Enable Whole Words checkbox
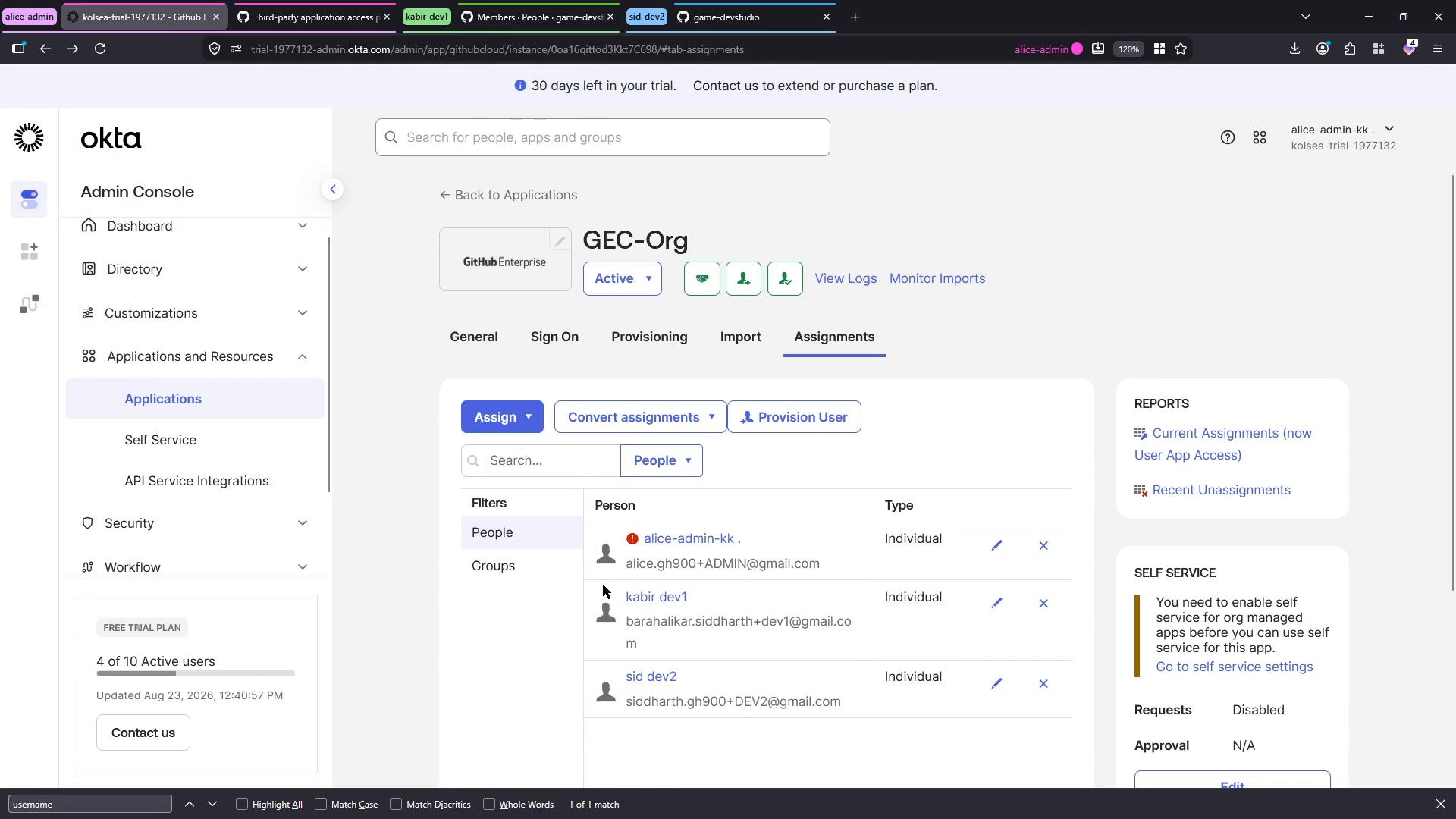This screenshot has width=1456, height=819. point(489,804)
